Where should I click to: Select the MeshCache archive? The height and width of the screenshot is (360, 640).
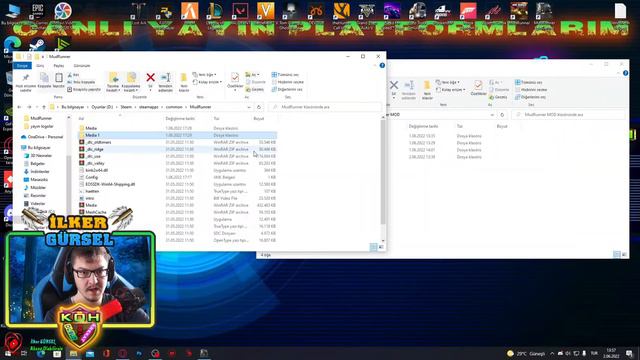coord(178,212)
